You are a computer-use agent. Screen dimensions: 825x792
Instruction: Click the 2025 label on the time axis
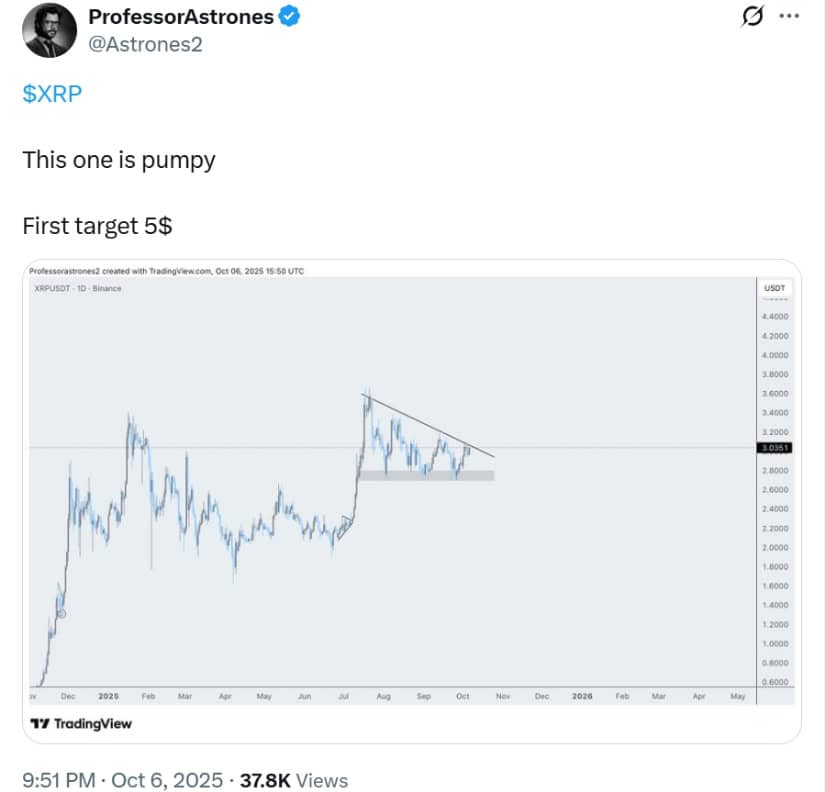pos(109,696)
